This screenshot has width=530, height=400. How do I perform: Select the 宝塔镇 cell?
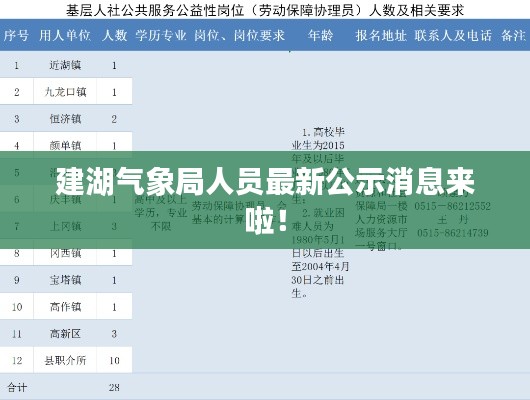coord(65,280)
